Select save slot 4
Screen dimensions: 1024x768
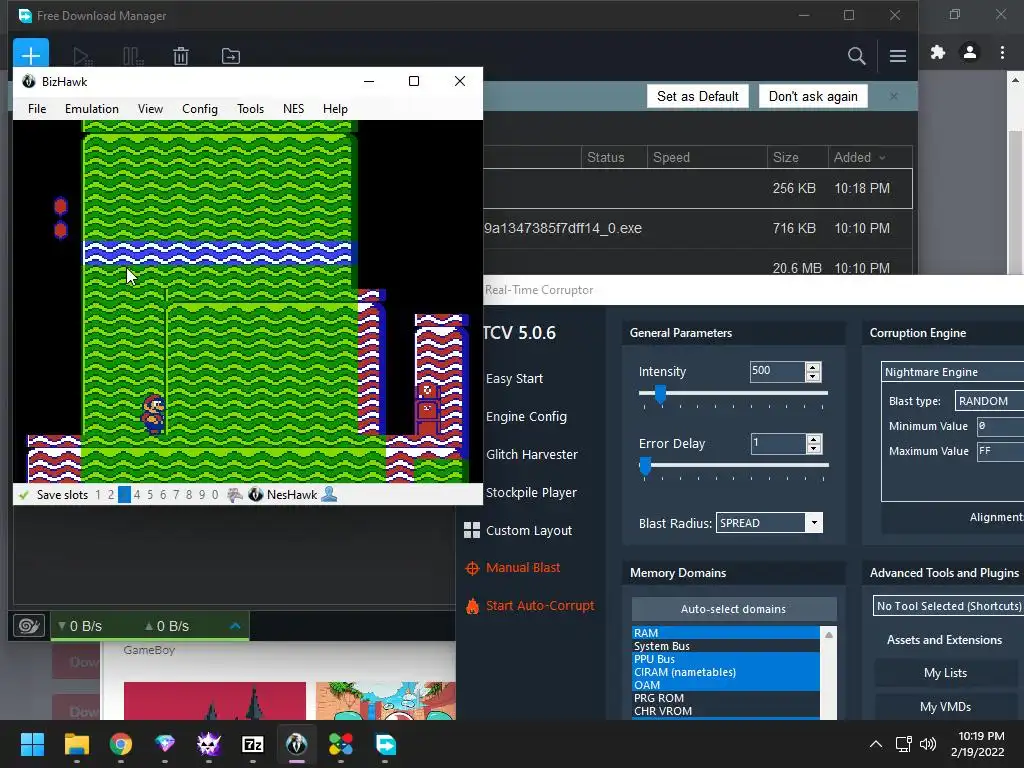(x=137, y=495)
